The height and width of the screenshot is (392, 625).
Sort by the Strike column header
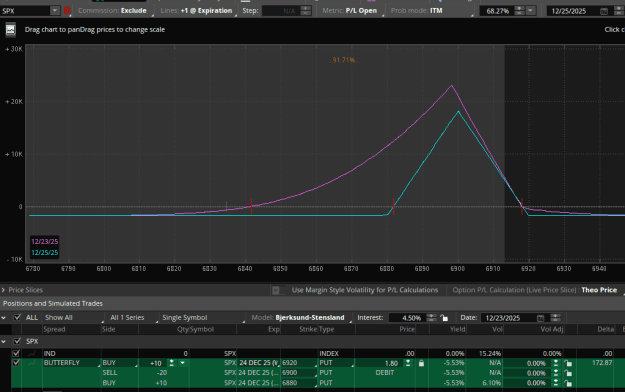[308, 329]
